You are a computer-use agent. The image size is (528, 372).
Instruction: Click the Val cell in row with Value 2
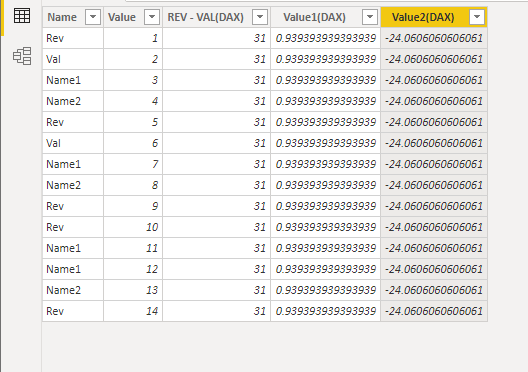pyautogui.click(x=73, y=59)
